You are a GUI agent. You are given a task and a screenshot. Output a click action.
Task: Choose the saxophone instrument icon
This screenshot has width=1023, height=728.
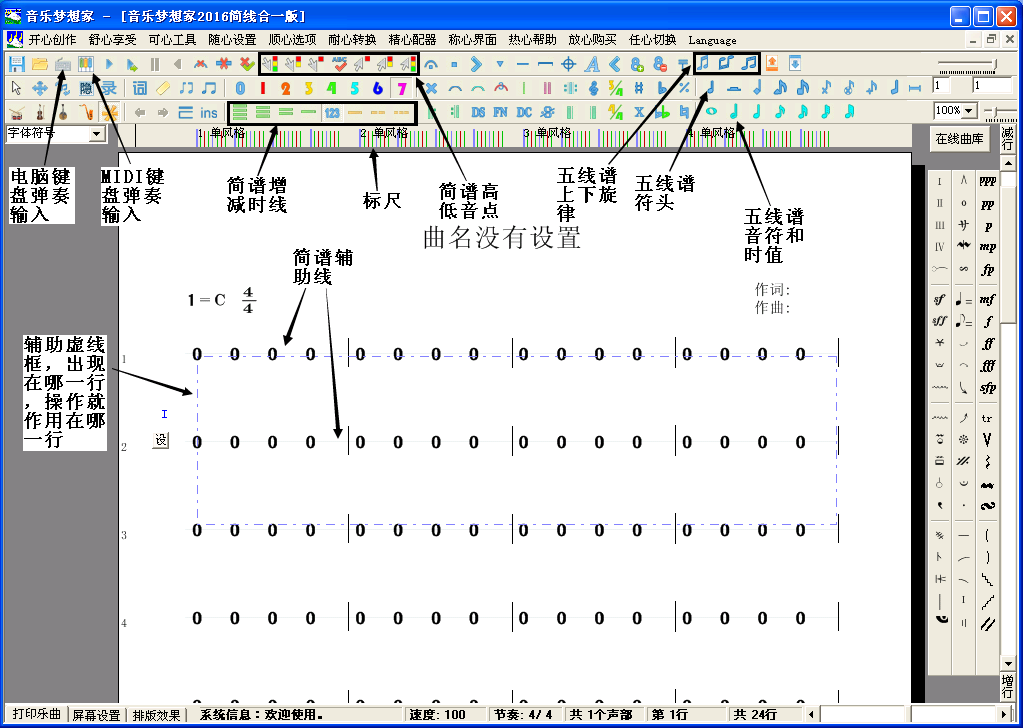[86, 112]
